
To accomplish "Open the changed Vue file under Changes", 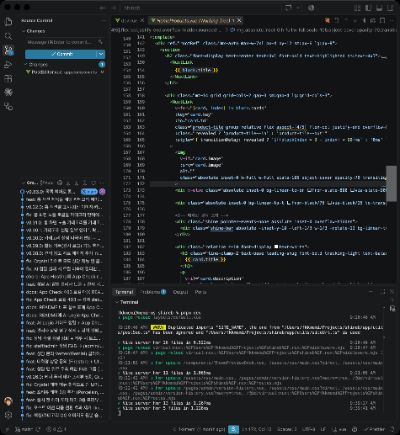I will click(63, 72).
